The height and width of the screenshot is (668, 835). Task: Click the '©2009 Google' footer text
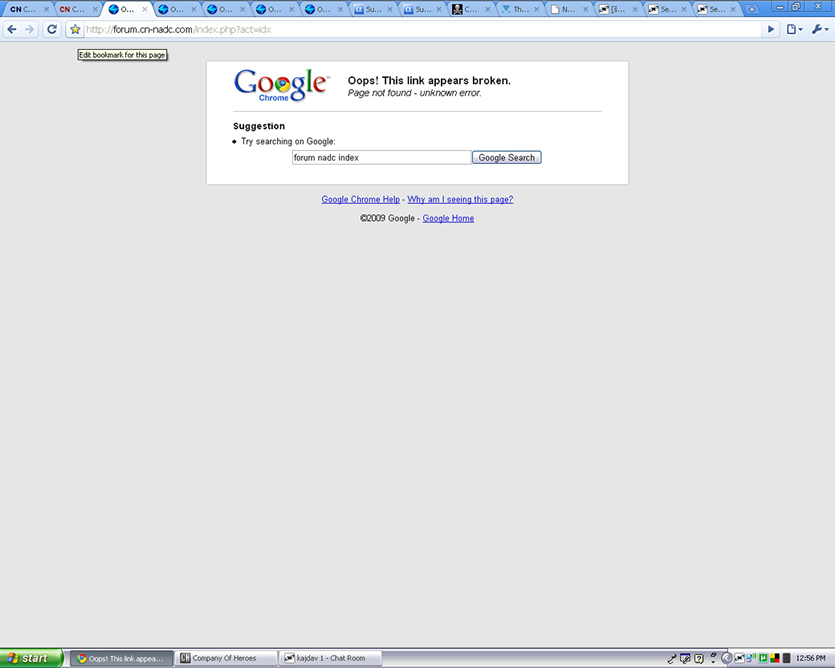pyautogui.click(x=387, y=218)
